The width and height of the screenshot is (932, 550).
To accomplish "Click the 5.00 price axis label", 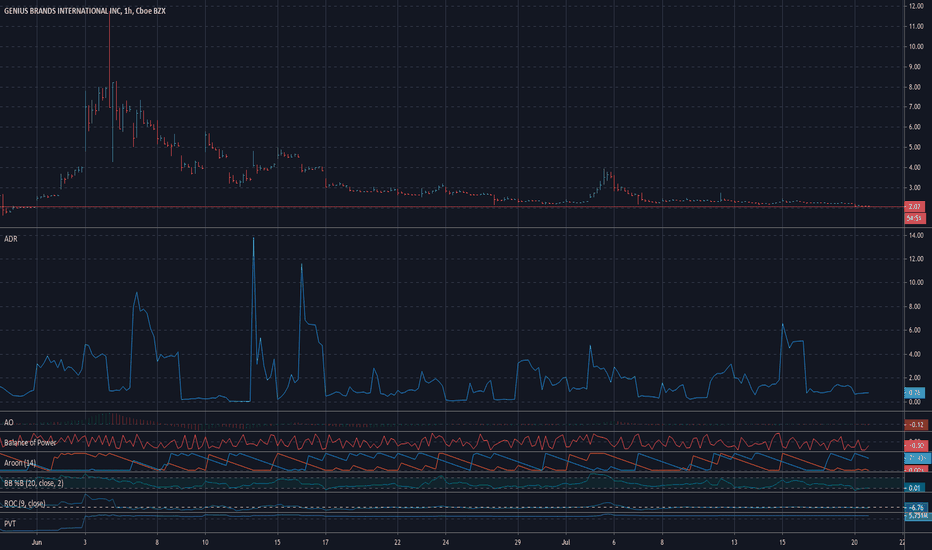I will 916,147.
